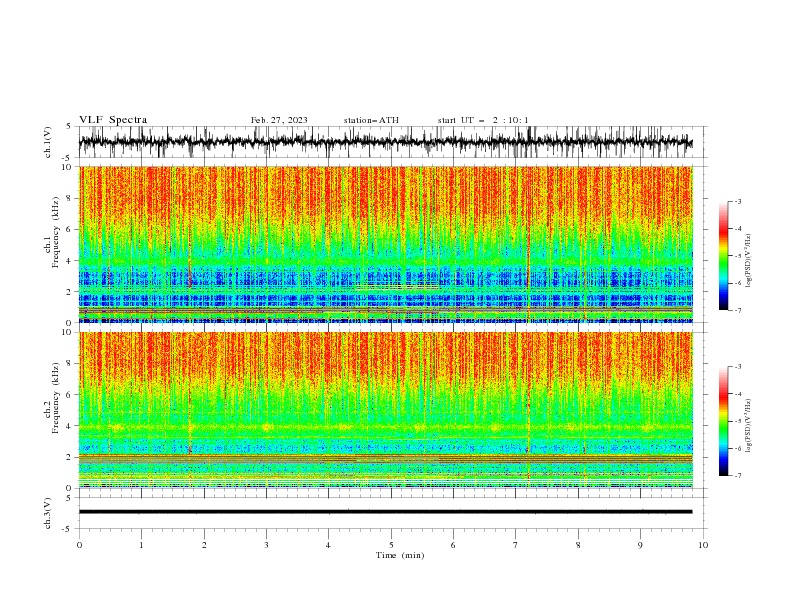
Task: Click the ch.1 frequency tick label "8"
Action: (69, 198)
